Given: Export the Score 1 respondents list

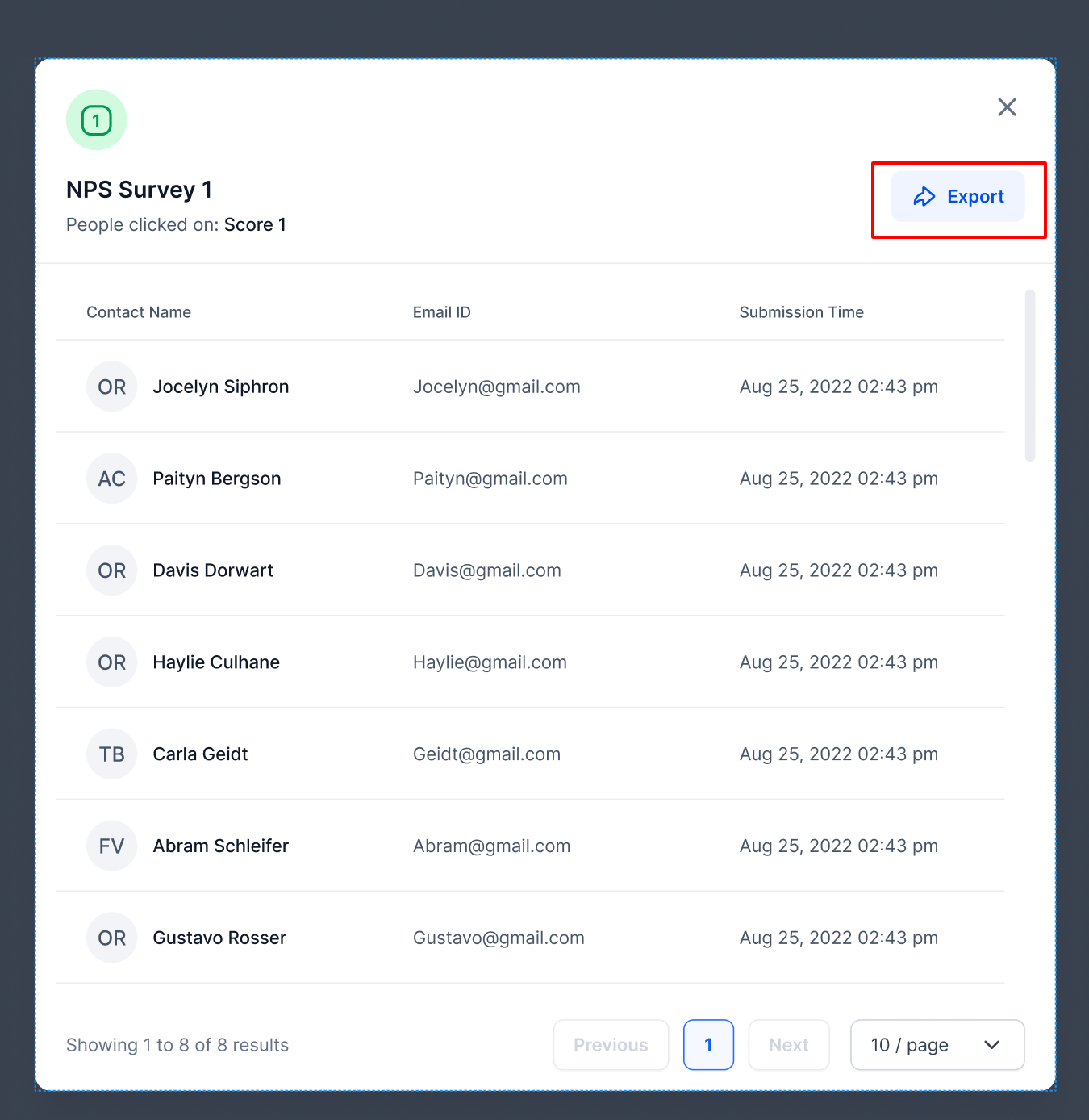Looking at the screenshot, I should coord(958,196).
